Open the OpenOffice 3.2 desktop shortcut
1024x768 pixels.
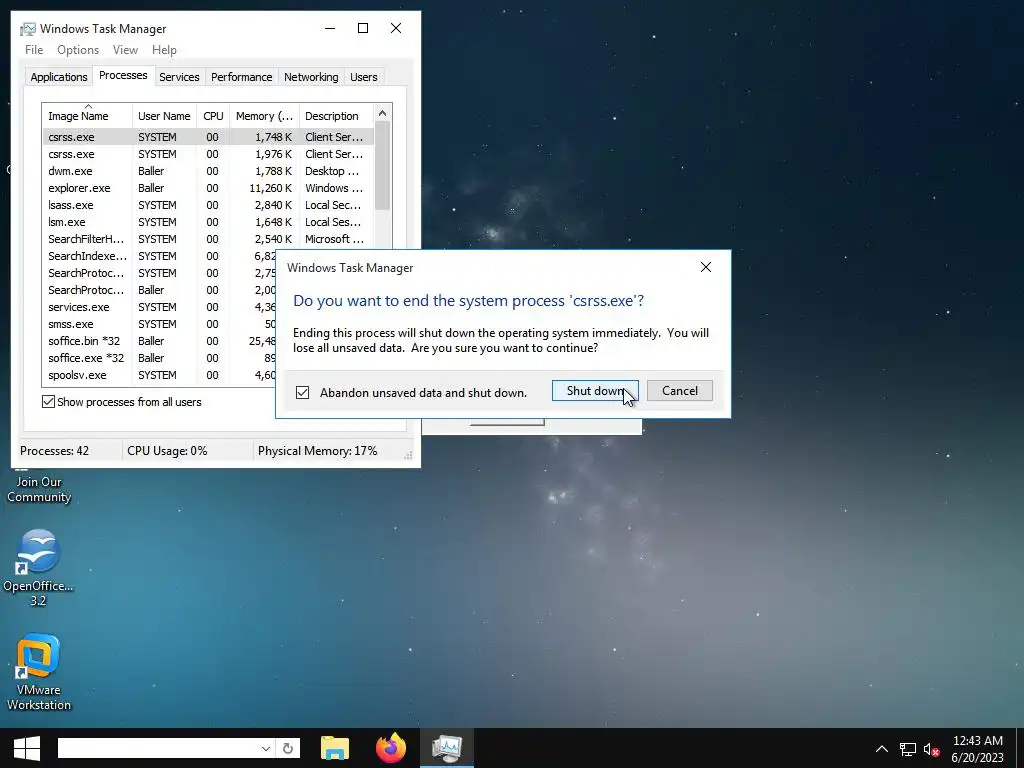pos(38,567)
